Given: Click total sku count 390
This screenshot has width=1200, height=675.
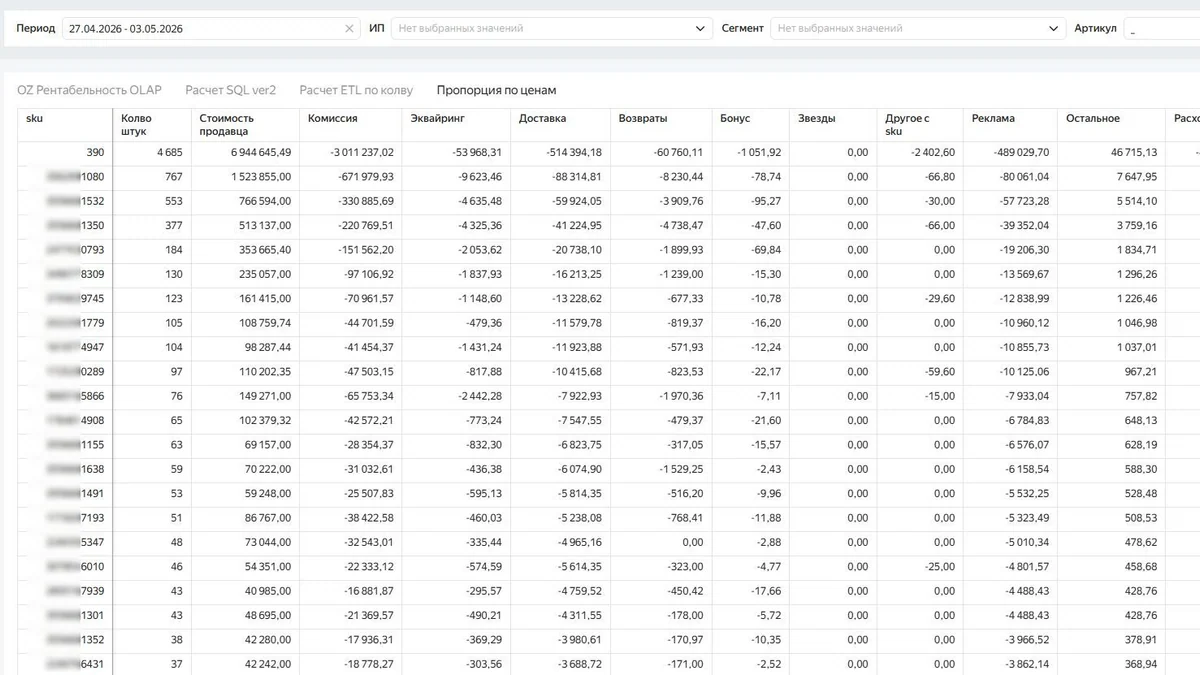Looking at the screenshot, I should click(x=95, y=153).
